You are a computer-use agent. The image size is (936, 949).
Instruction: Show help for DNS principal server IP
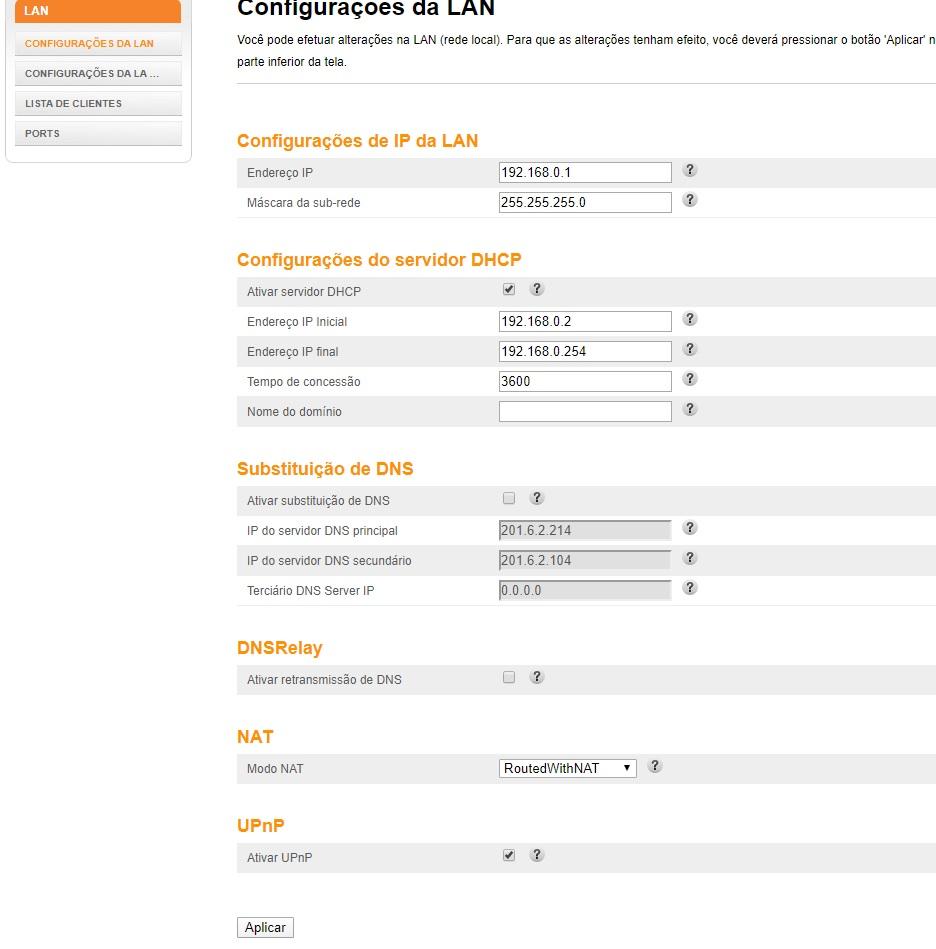point(690,528)
